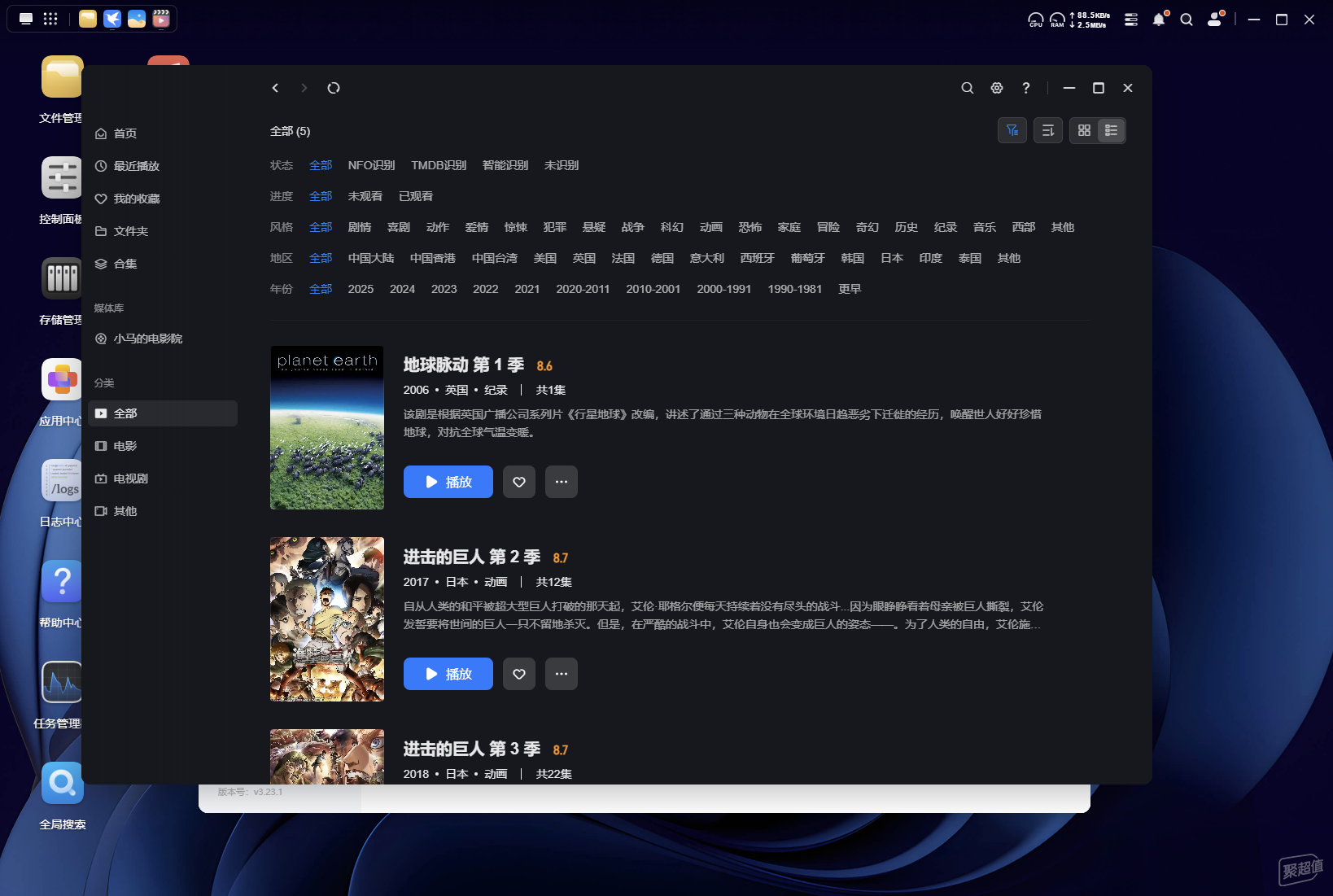
Task: Filter year by 2025
Action: coord(361,289)
